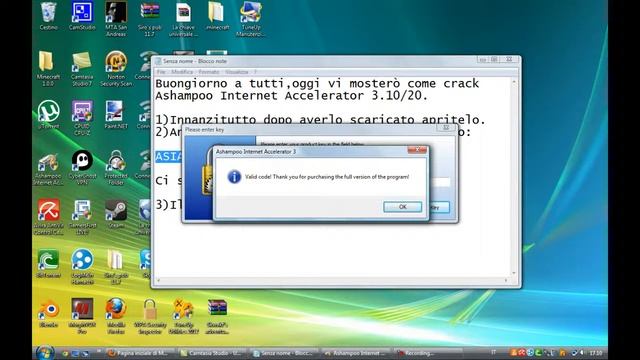Open the Minecraft 1.0.0 folder
Screen dimensions: 640x360
(48, 69)
